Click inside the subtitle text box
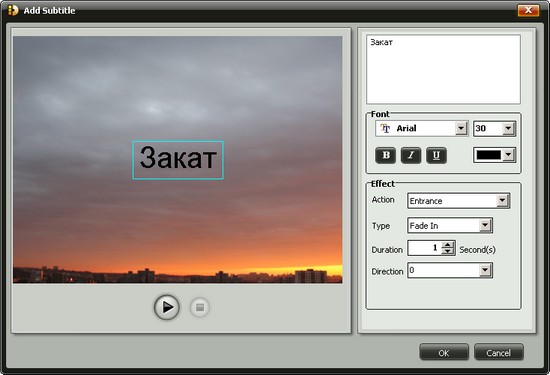Image resolution: width=550 pixels, height=375 pixels. click(443, 69)
